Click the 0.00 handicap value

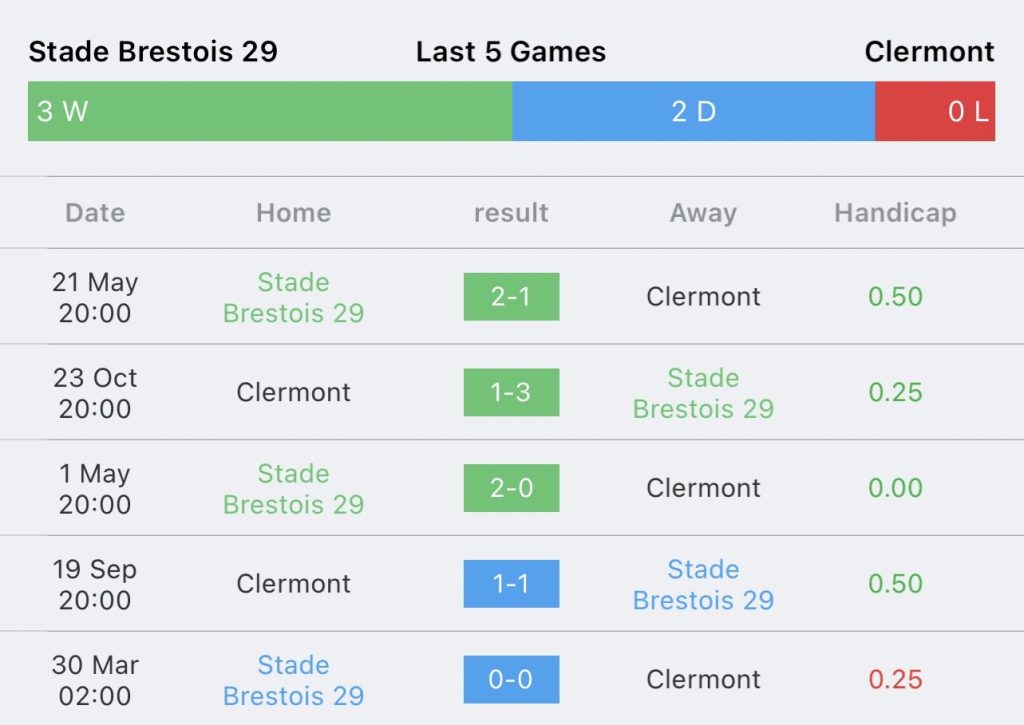895,488
